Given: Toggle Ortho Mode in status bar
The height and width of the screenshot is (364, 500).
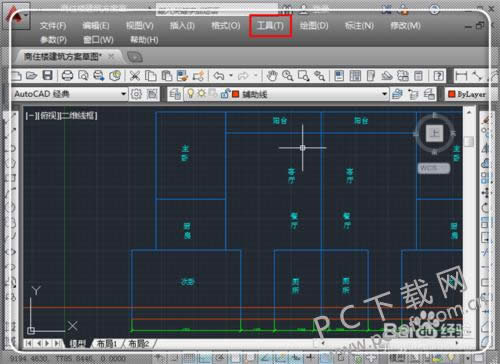Looking at the screenshot, I should pos(204,358).
